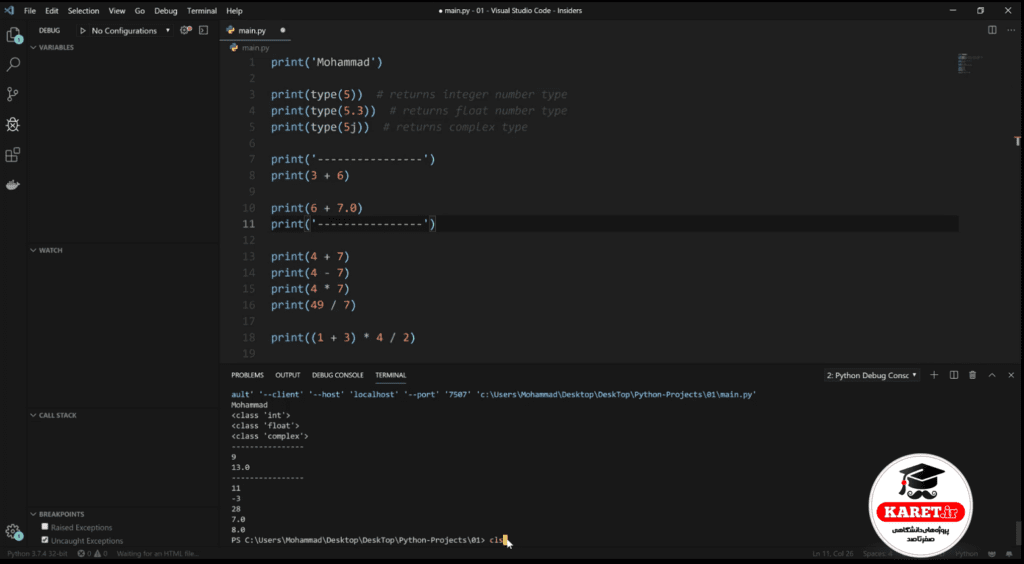Open editor More Actions ellipsis
This screenshot has height=564, width=1024.
[x=1010, y=30]
